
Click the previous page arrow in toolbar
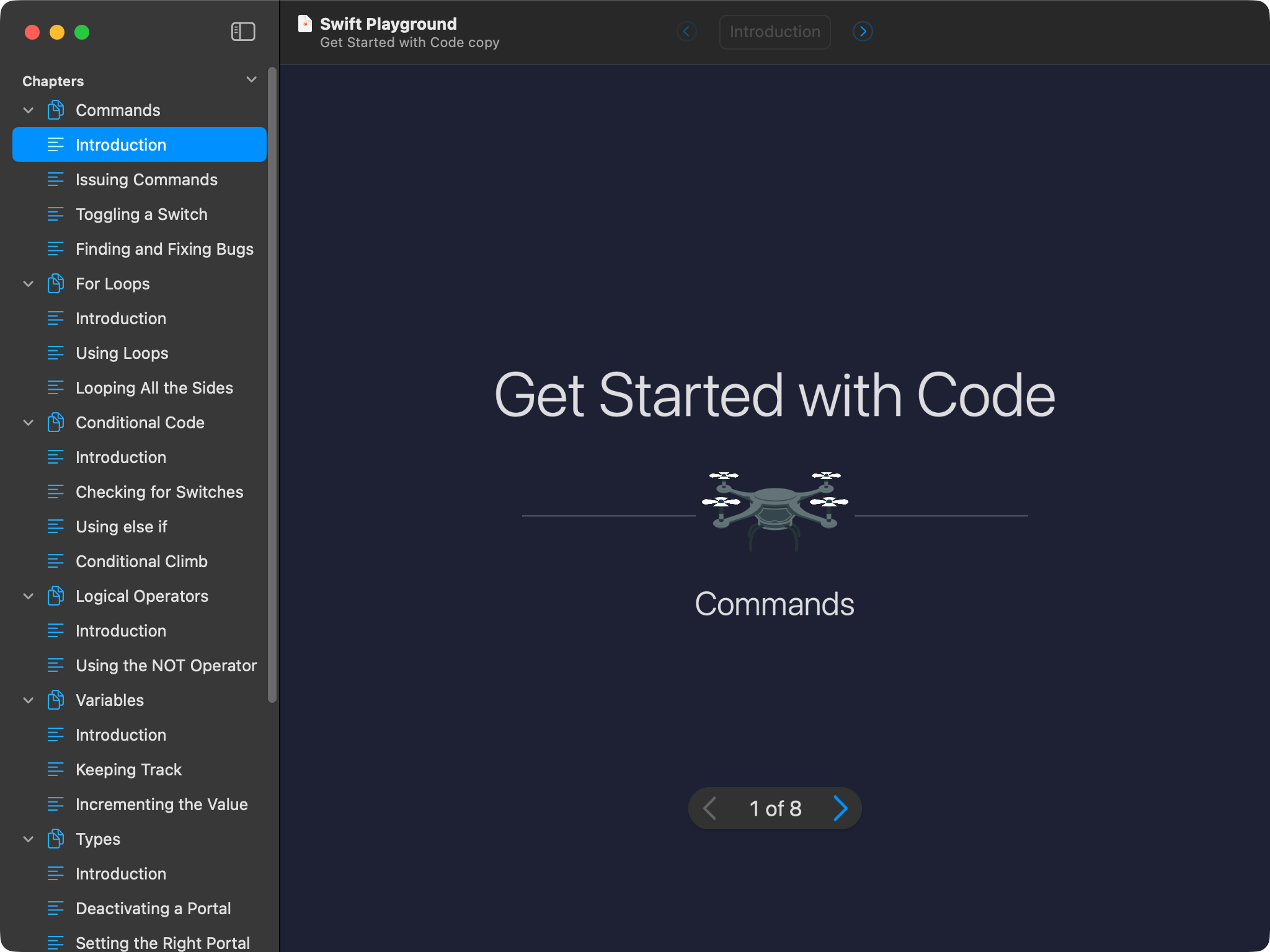(686, 32)
